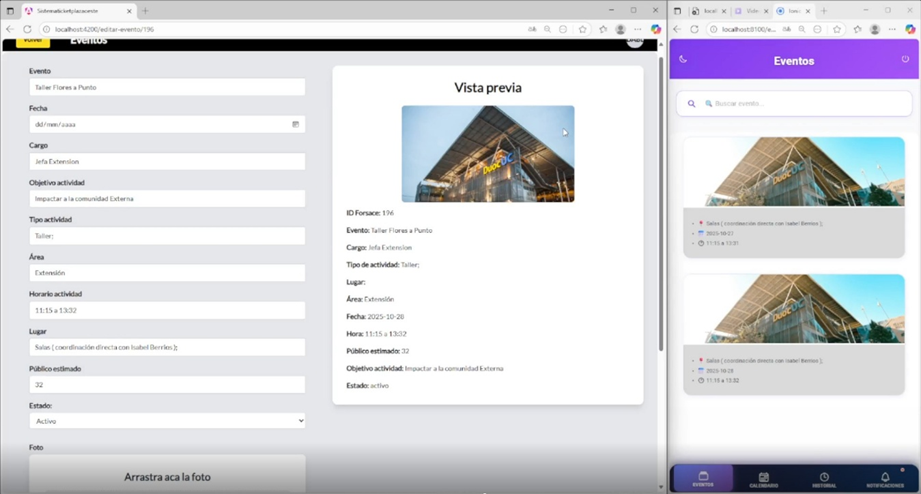This screenshot has width=921, height=494.
Task: Click the first event card image
Action: (793, 172)
